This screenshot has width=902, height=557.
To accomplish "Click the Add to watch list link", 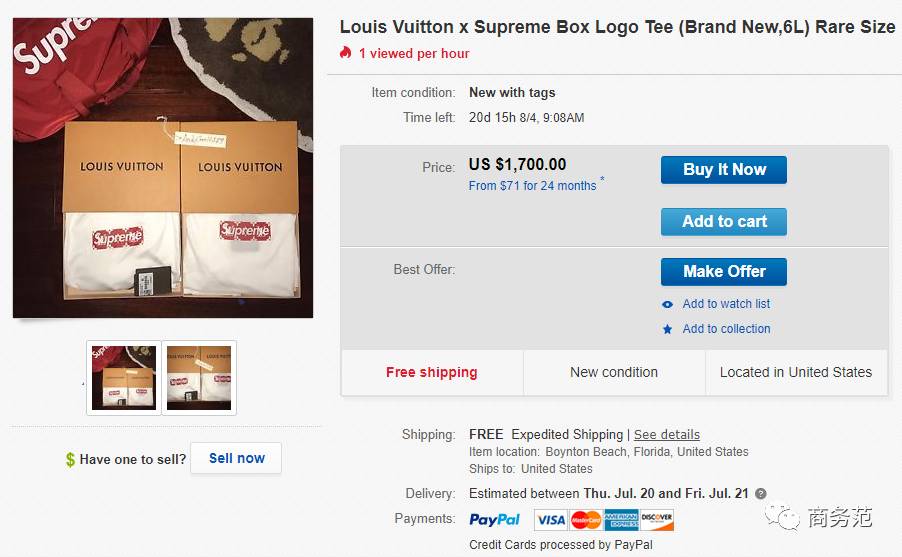I will coord(726,304).
